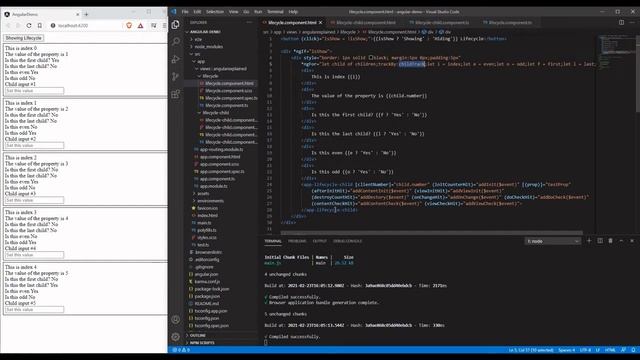This screenshot has height=360, width=640.
Task: Create a new terminal with the plus icon
Action: pyautogui.click(x=589, y=241)
